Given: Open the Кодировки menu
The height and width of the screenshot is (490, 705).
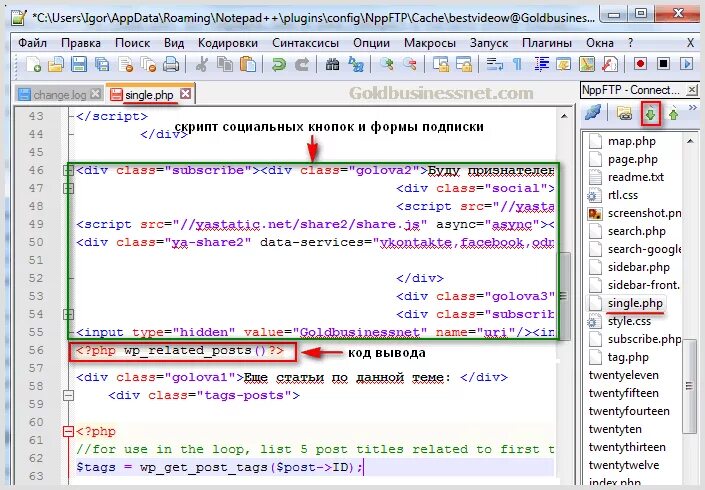Looking at the screenshot, I should 228,43.
